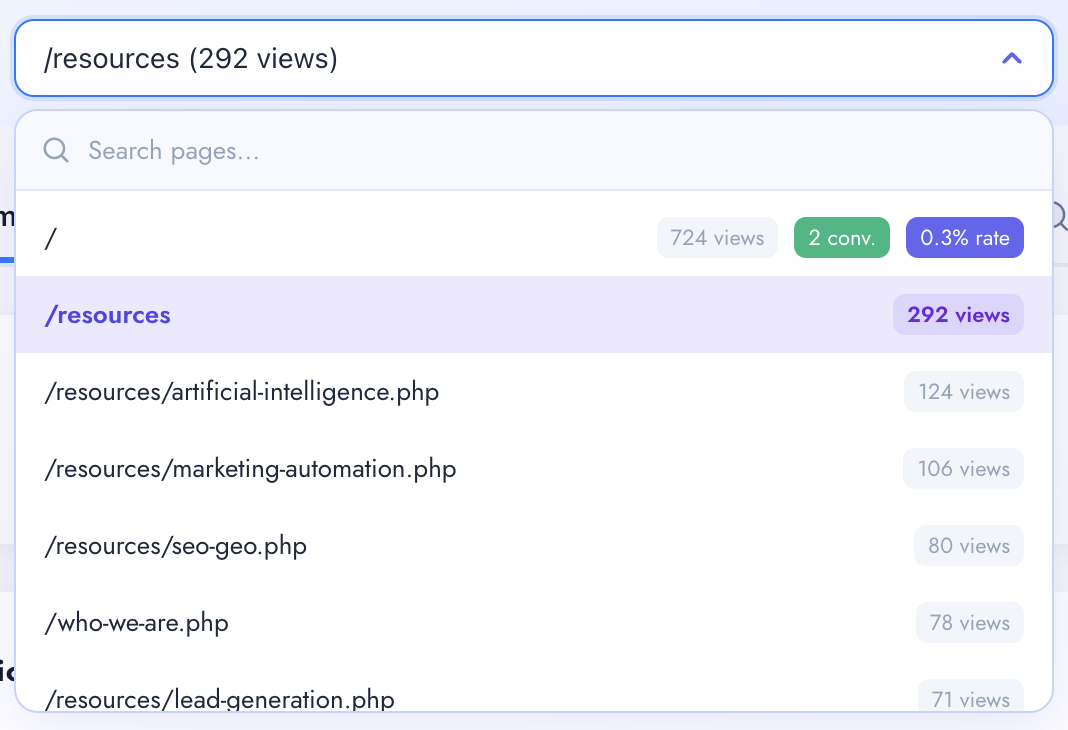Click the 0.3% rate badge
This screenshot has width=1068, height=730.
[964, 238]
